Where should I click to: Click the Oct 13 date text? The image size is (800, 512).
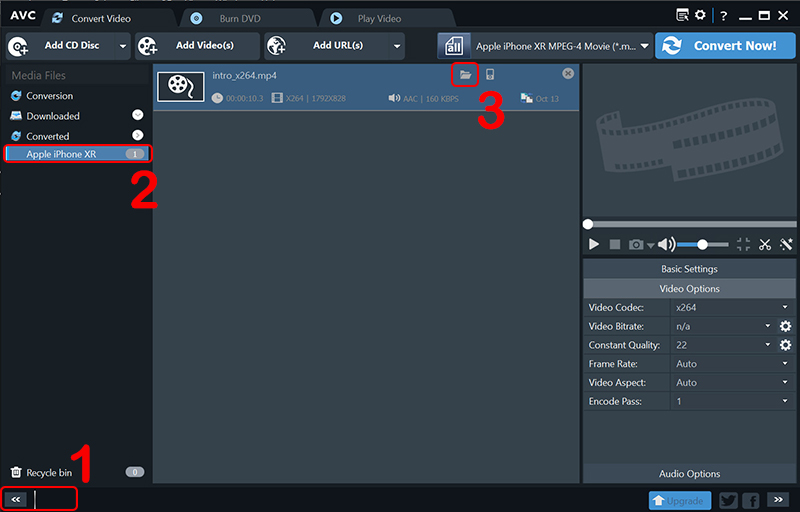pos(547,98)
